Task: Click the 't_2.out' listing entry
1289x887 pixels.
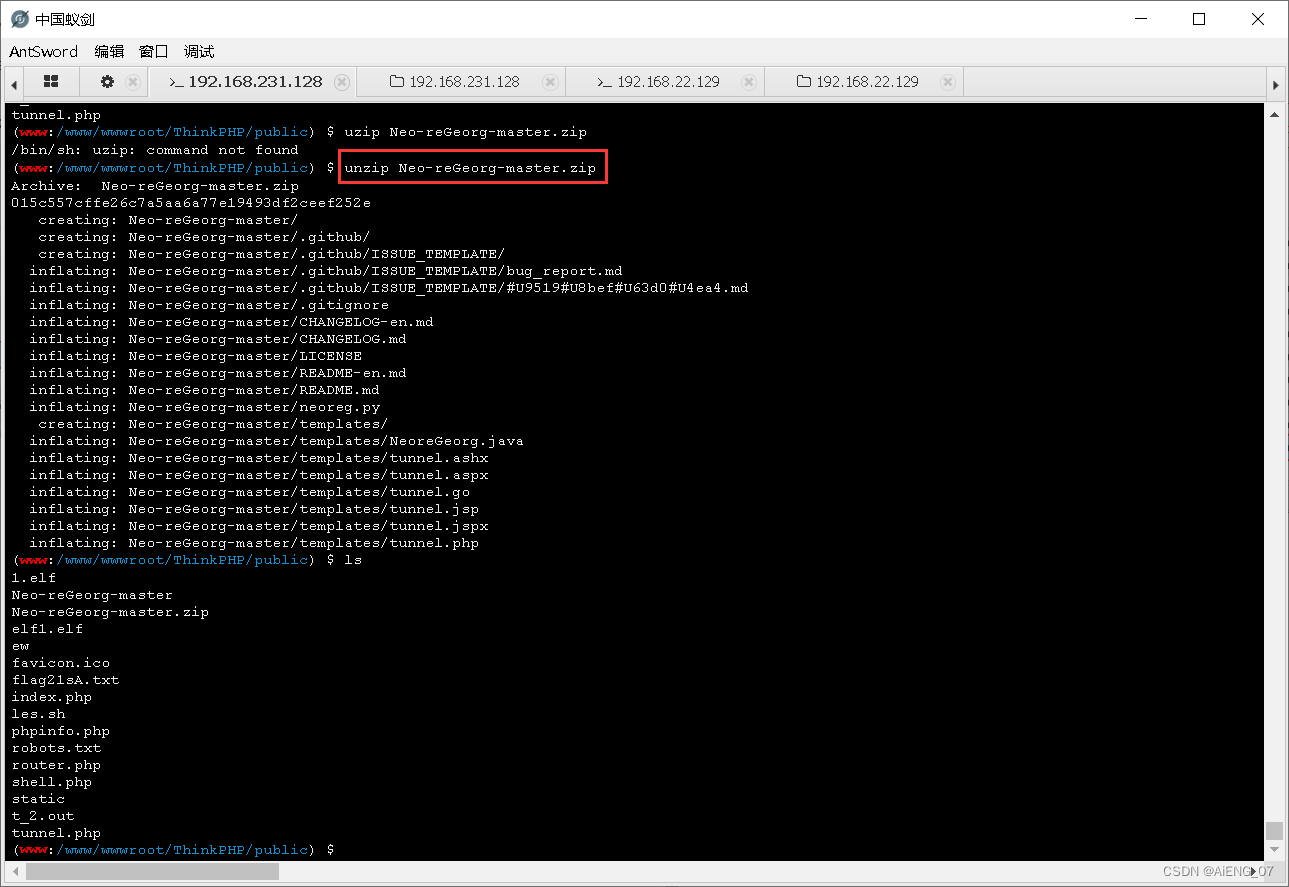Action: click(x=43, y=816)
